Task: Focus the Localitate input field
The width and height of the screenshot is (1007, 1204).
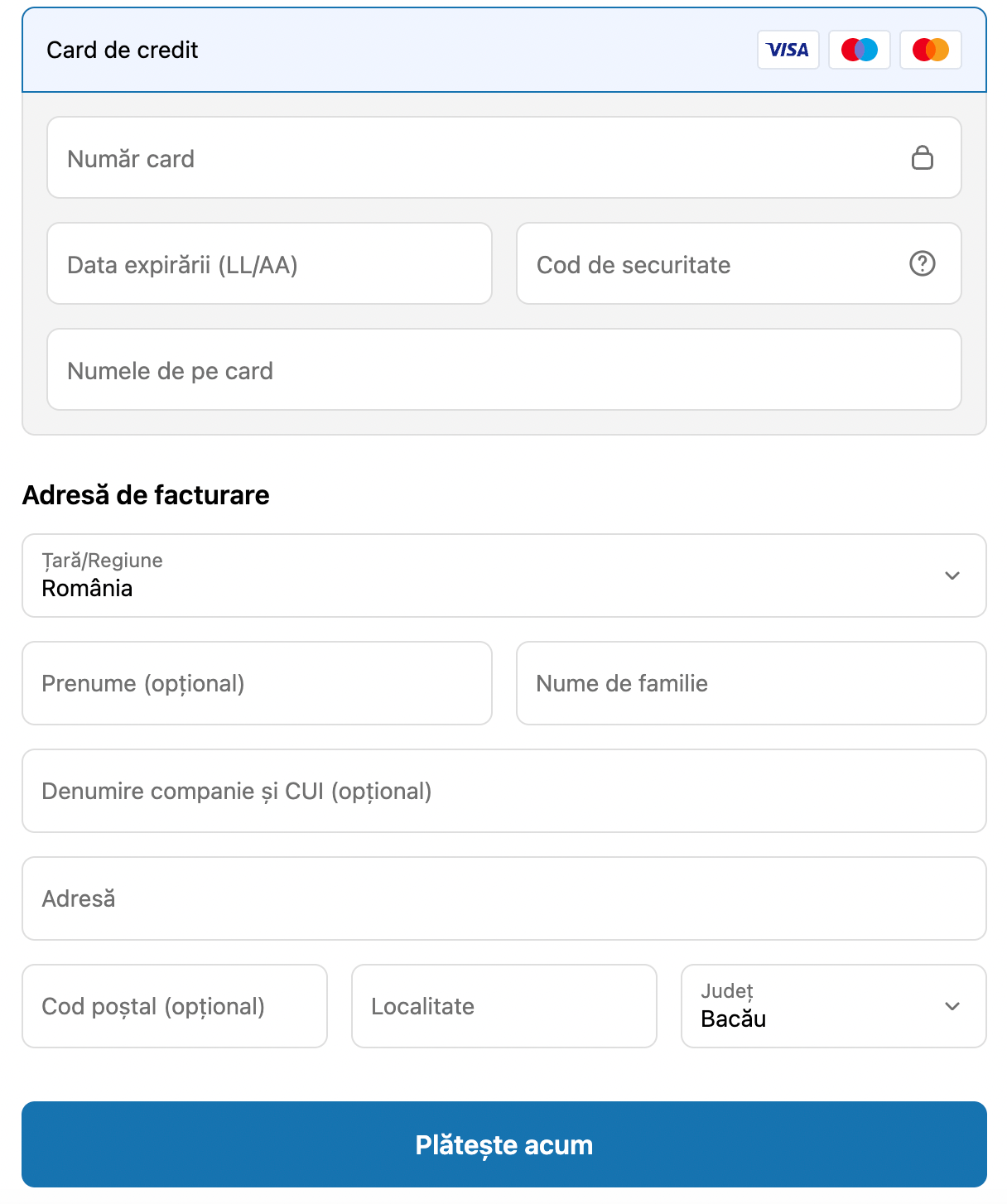Action: pyautogui.click(x=503, y=1006)
